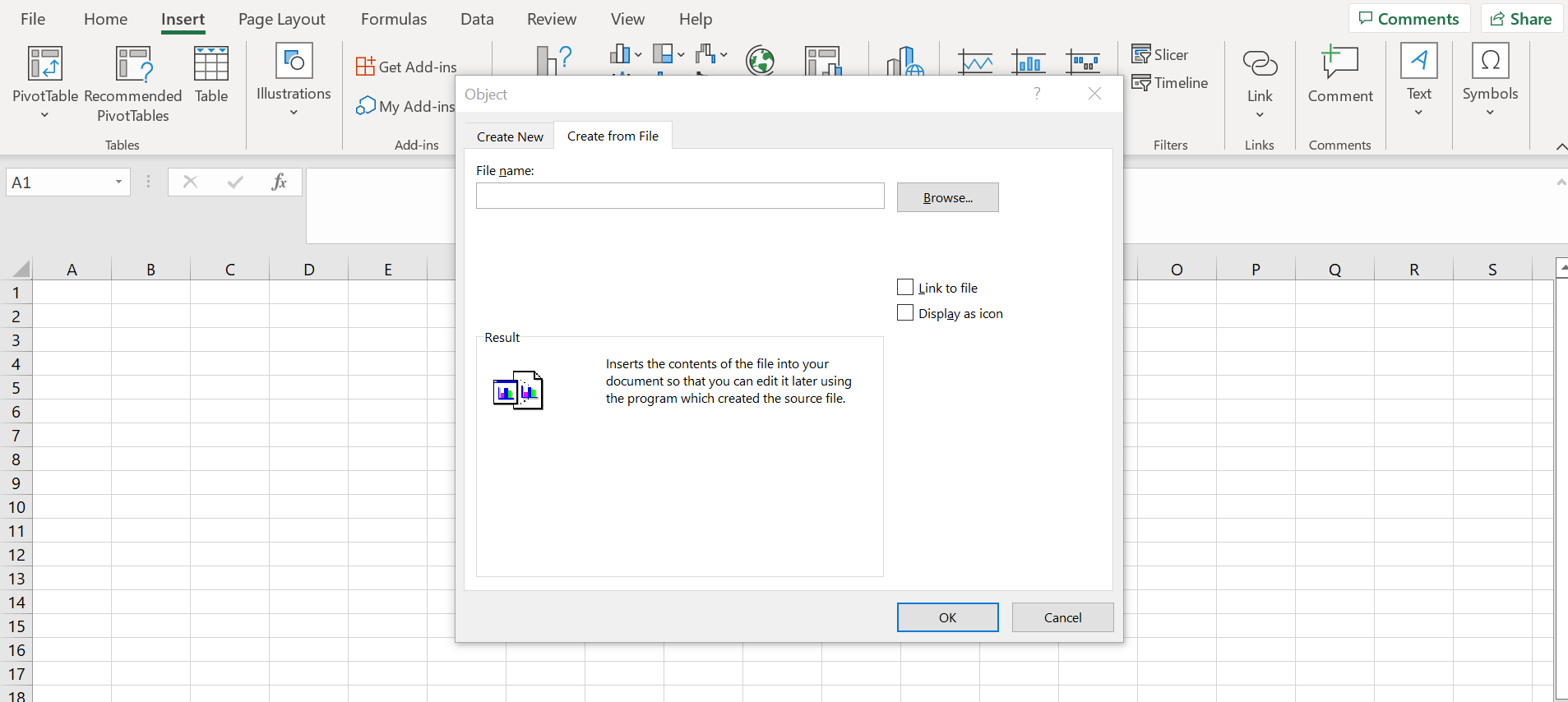Open the hierarchy chart dropdown arrow
Image resolution: width=1568 pixels, height=702 pixels.
click(681, 55)
